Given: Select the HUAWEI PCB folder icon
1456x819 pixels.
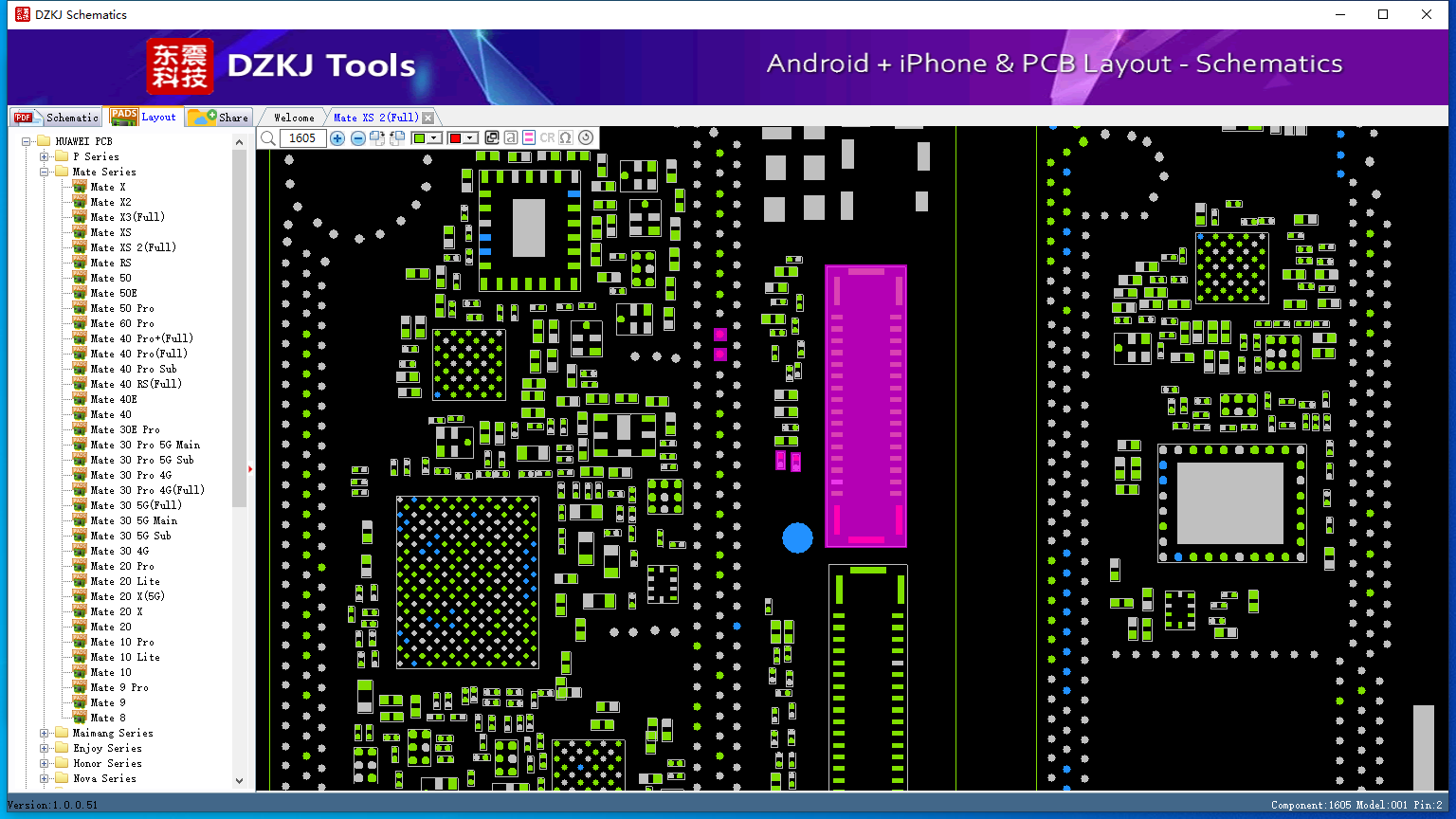Looking at the screenshot, I should tap(44, 141).
